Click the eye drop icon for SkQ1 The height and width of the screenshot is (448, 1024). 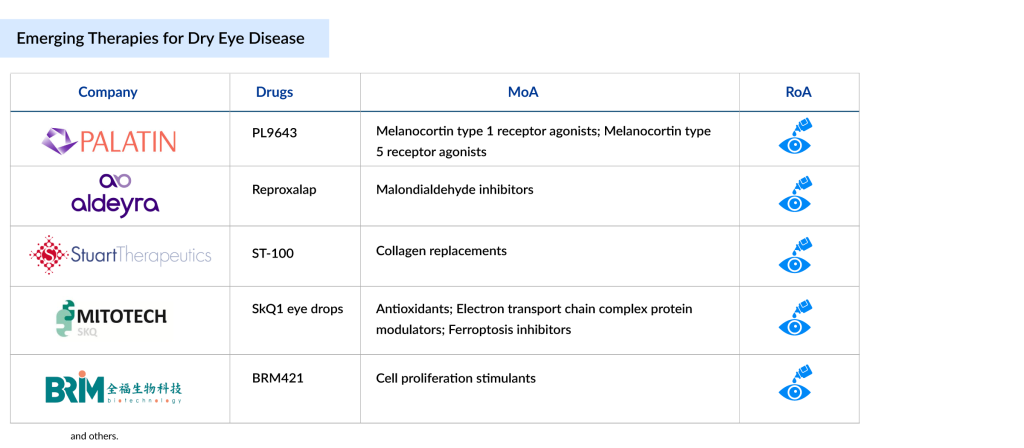tap(795, 320)
